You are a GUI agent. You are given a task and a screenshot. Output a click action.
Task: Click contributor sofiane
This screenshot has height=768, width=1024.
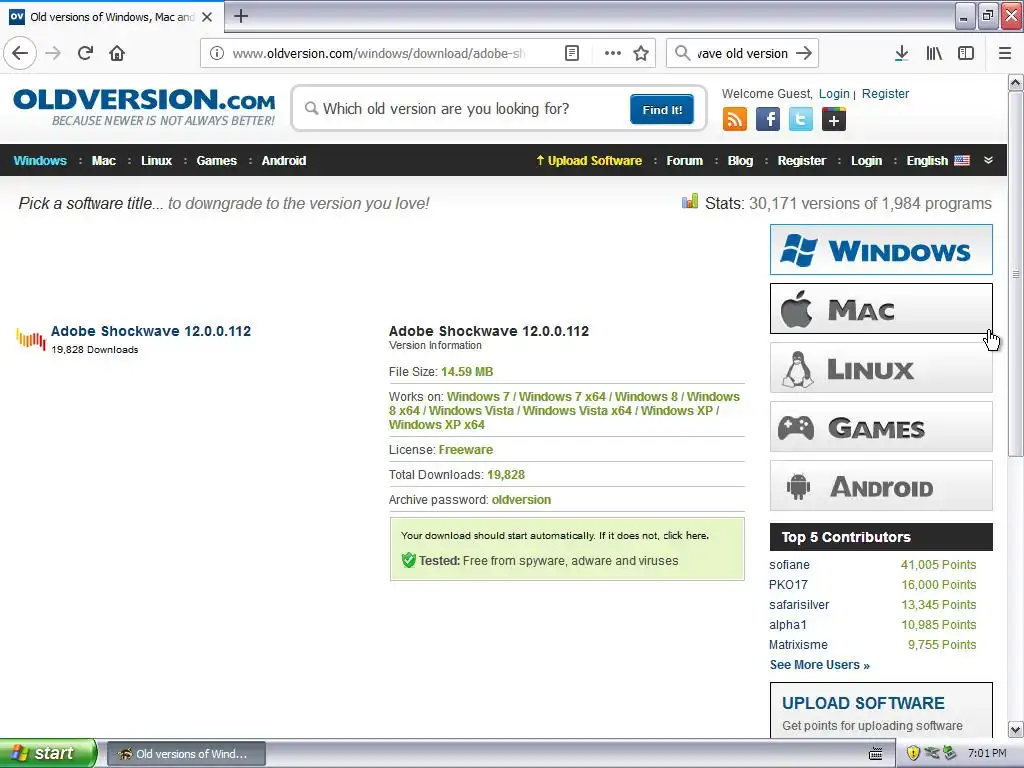pos(789,565)
